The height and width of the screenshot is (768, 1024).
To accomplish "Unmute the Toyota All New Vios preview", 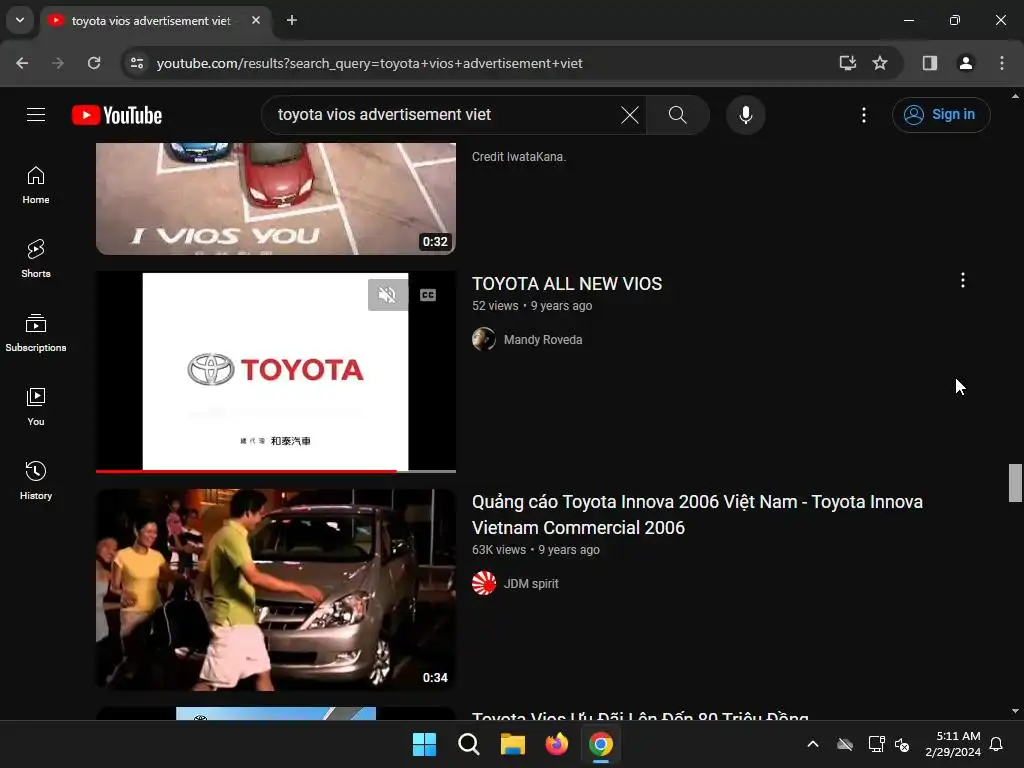I will point(387,295).
